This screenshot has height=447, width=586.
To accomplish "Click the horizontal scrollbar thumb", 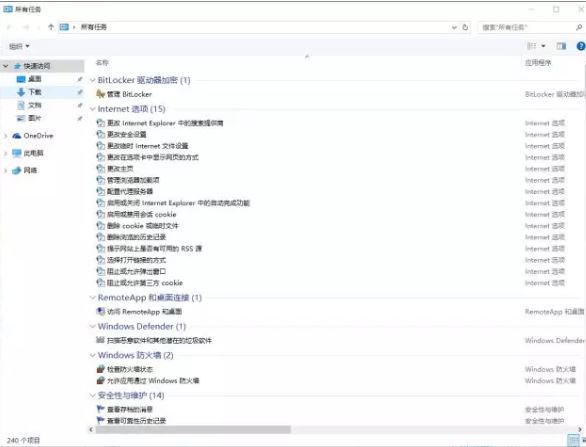I will click(193, 429).
